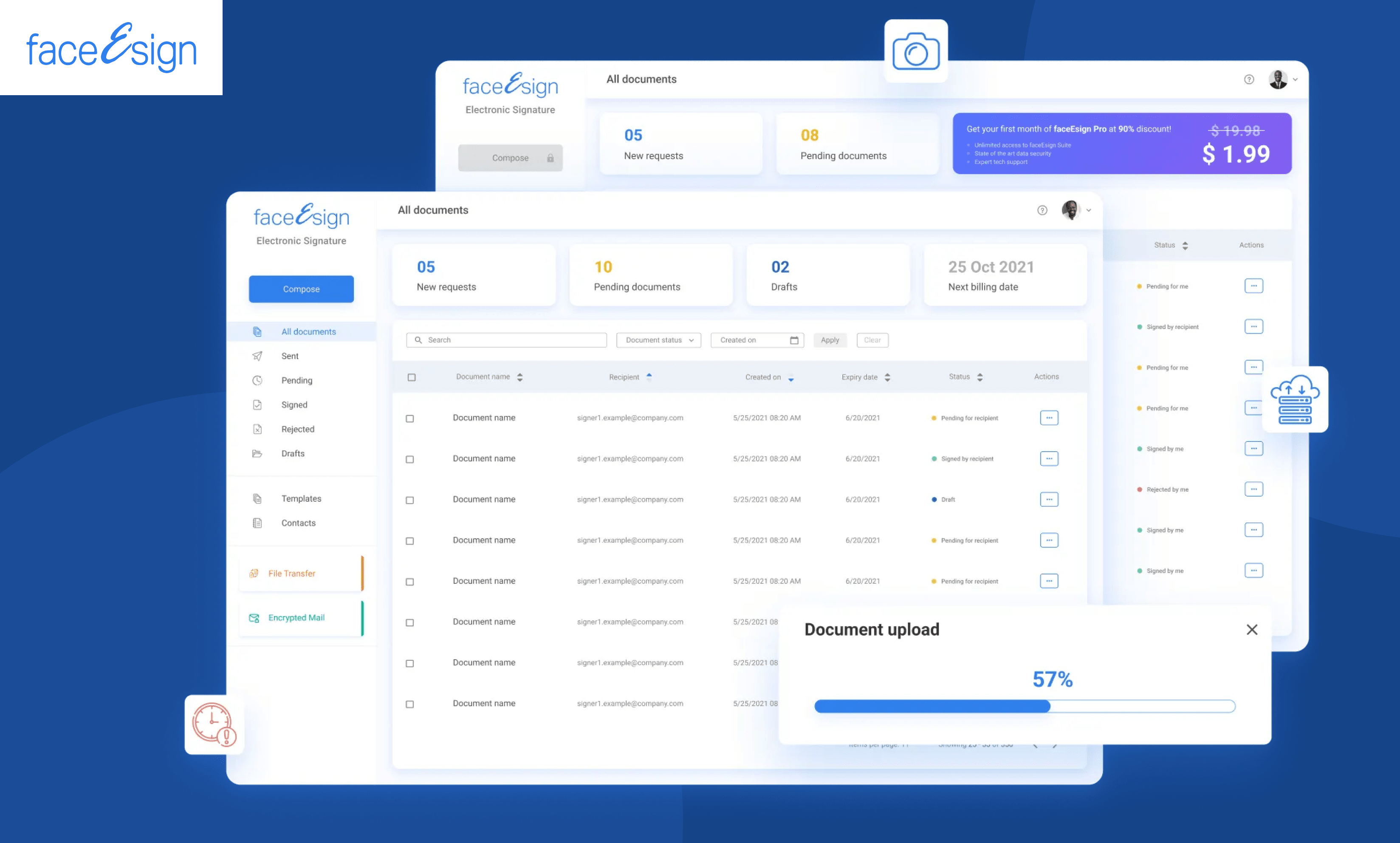
Task: Click the clock alert icon tile
Action: [x=214, y=724]
